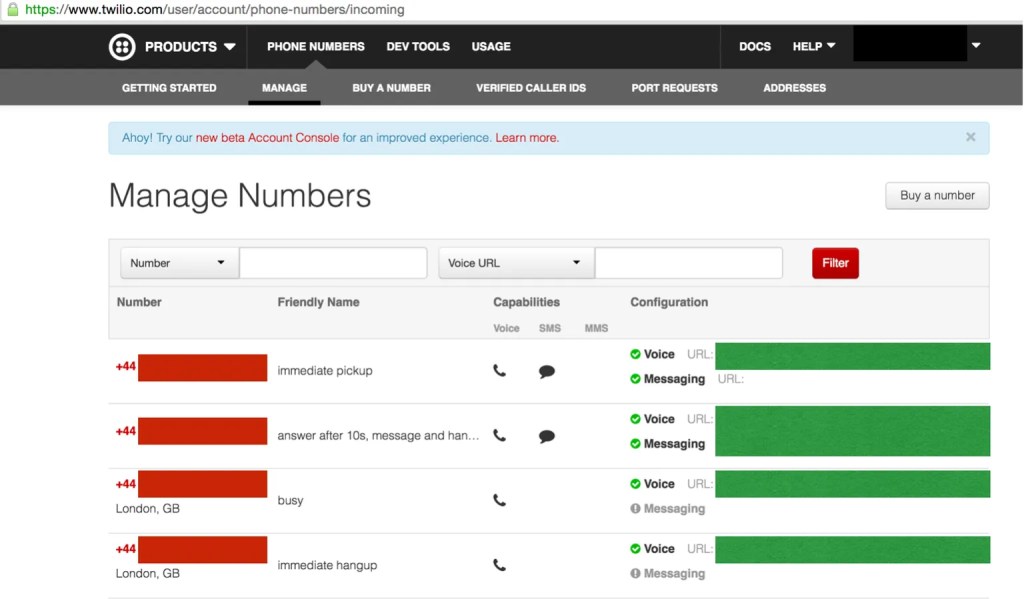
Task: Click the SMS capability sub-header
Action: [550, 328]
